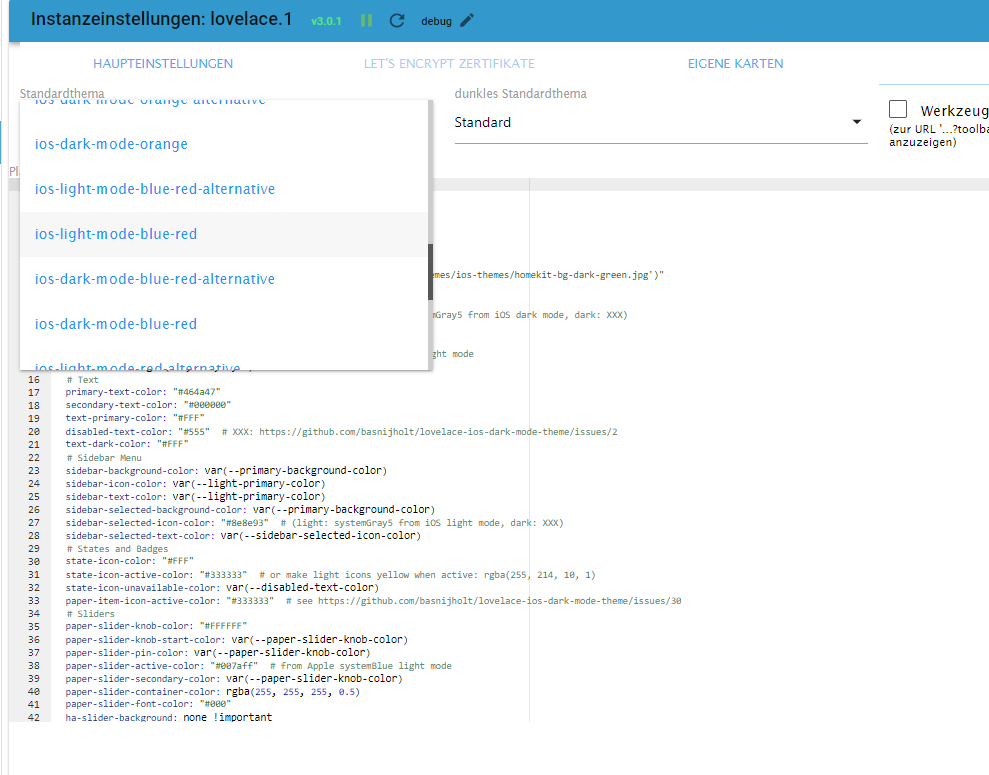Pause the lovelace.1 instance
This screenshot has height=775, width=989.
tap(367, 20)
